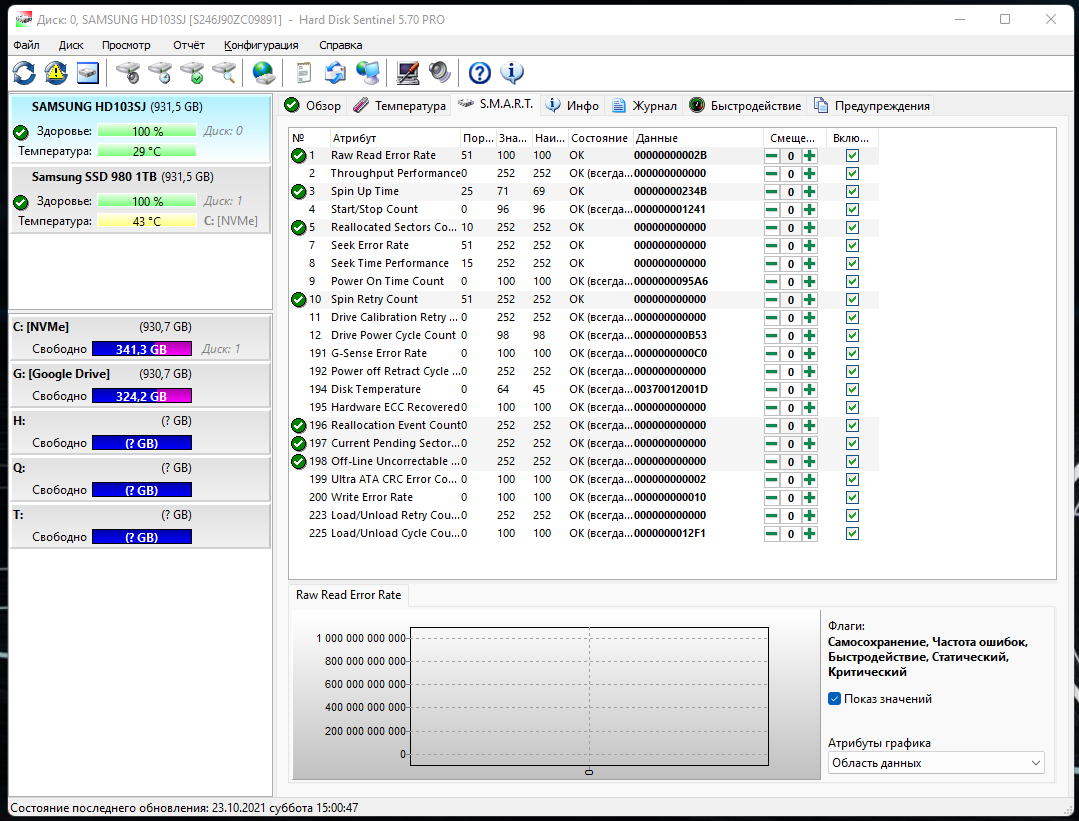Toggle the Показ значений checkbox
1079x821 pixels.
(835, 699)
